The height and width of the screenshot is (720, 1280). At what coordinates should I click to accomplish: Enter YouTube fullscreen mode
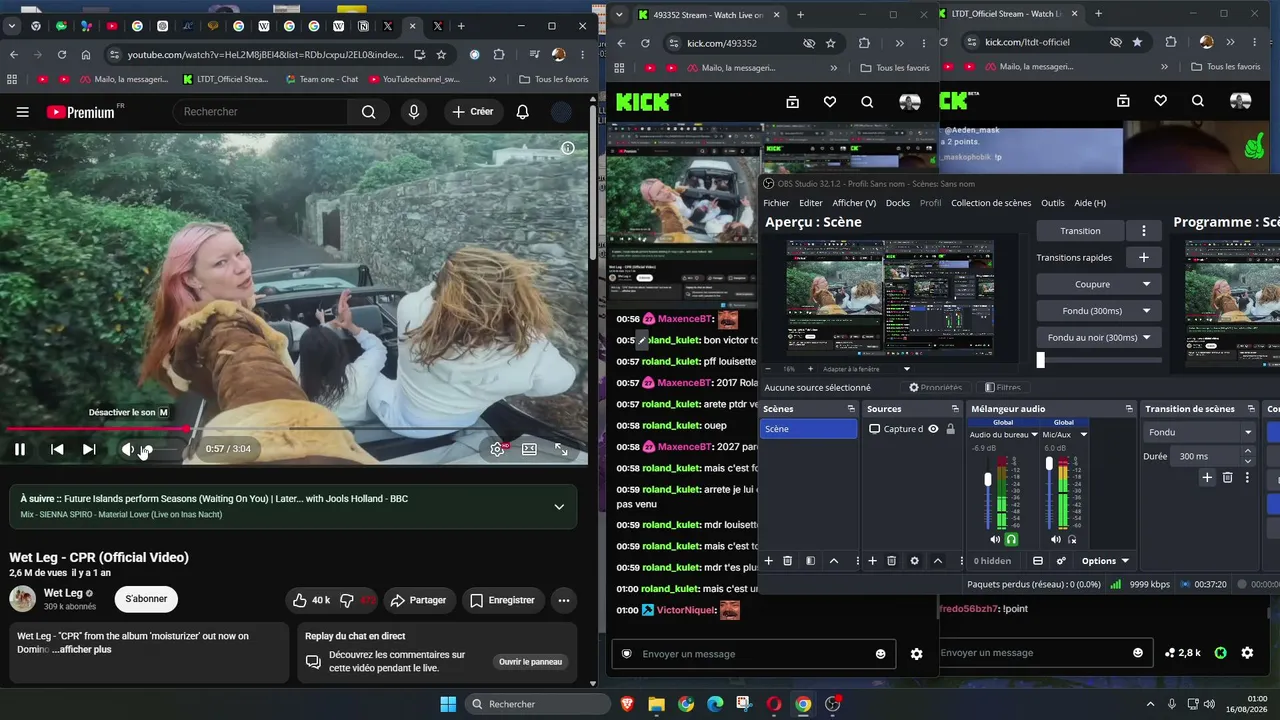561,449
